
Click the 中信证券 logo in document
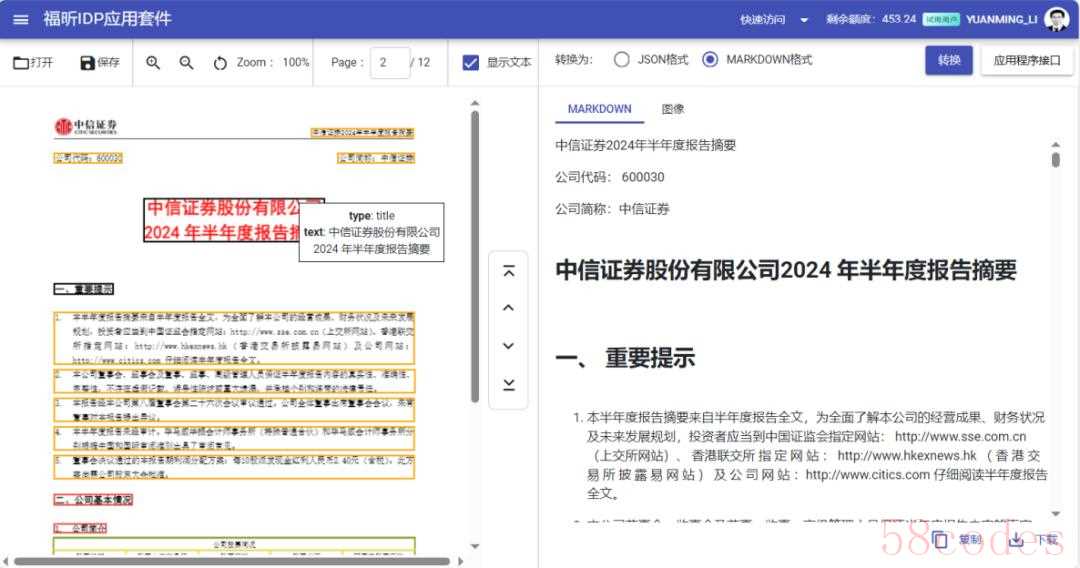coord(85,126)
